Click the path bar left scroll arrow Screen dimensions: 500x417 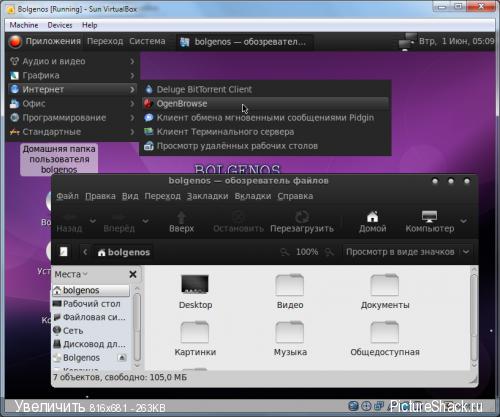[x=85, y=252]
